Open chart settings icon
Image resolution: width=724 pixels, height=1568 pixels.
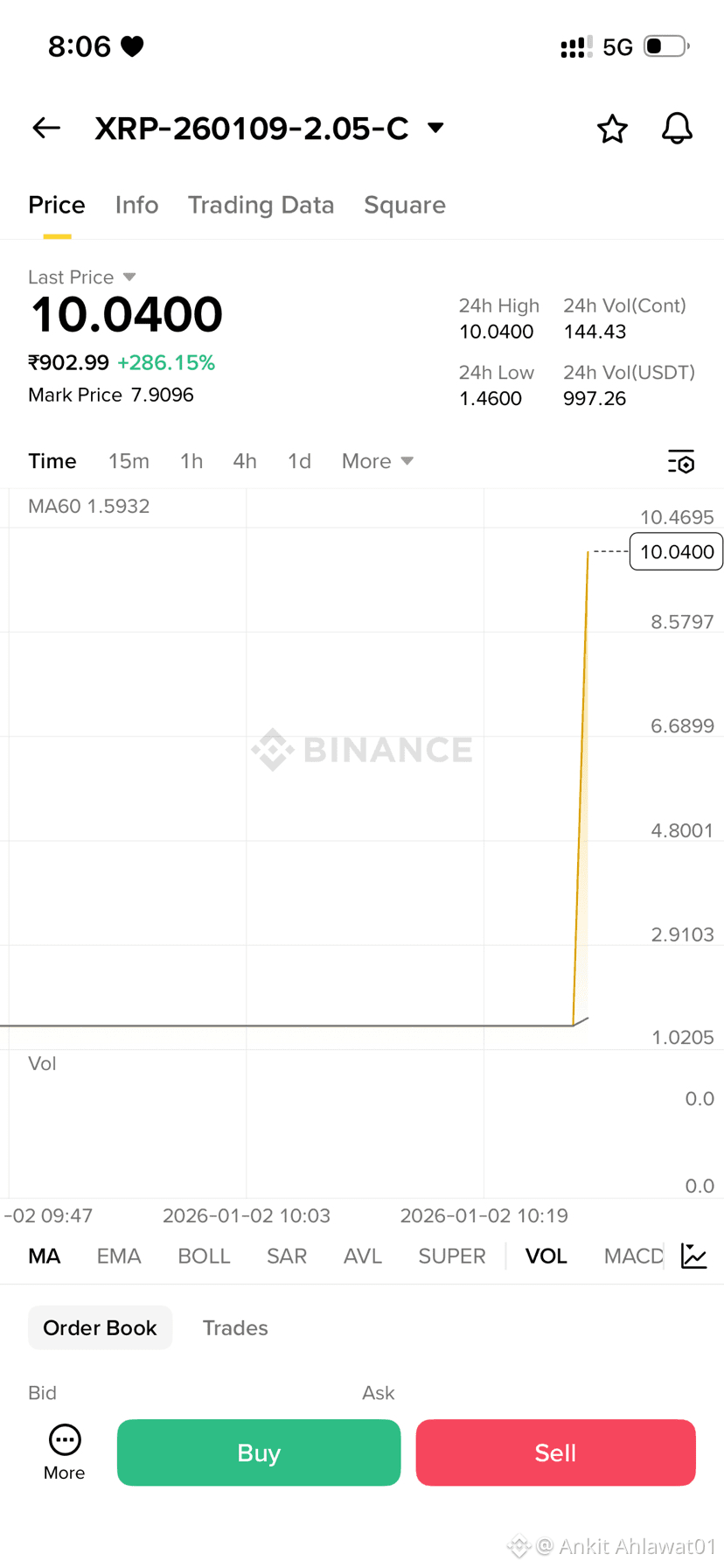[x=680, y=461]
